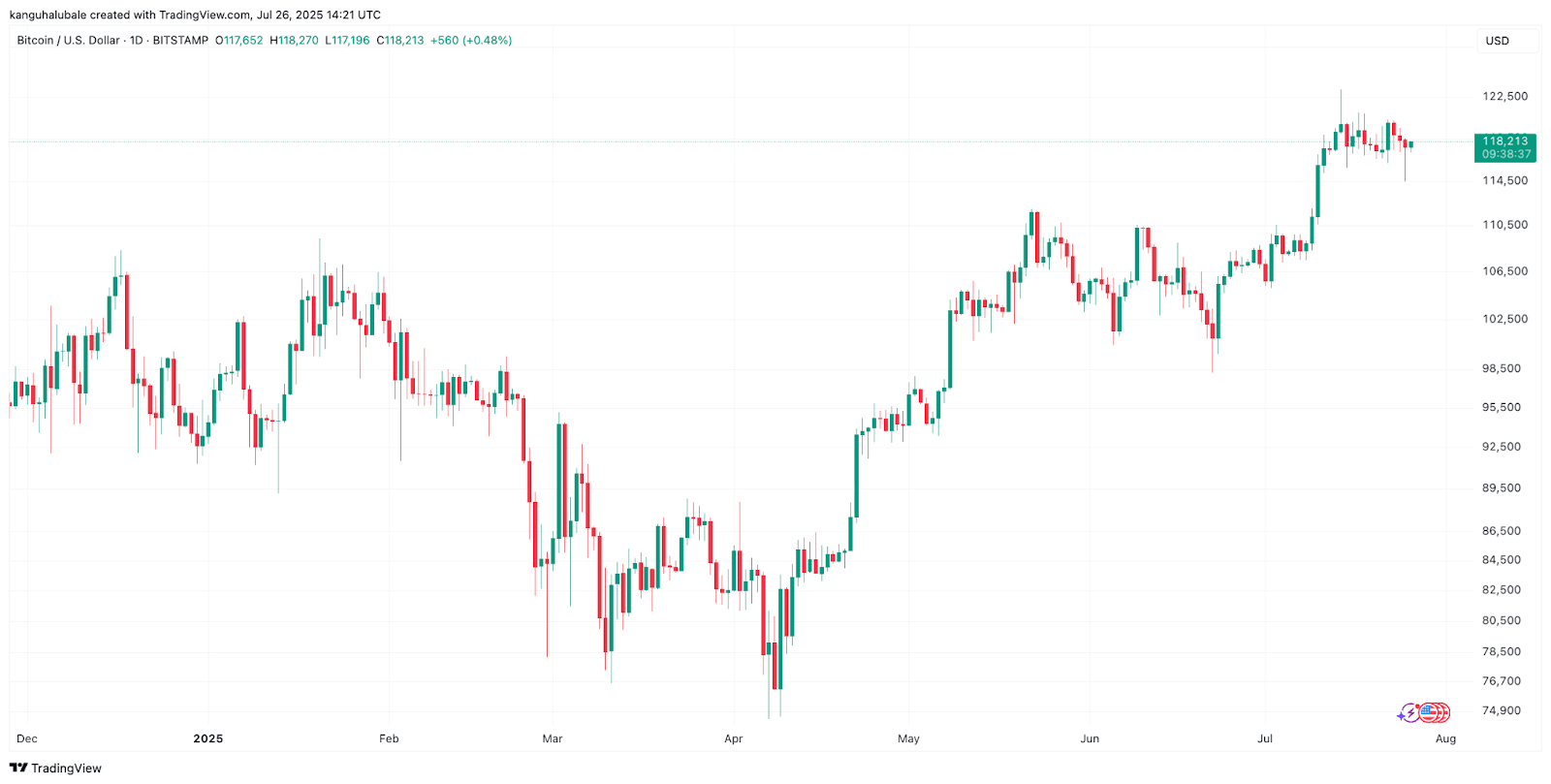Click the 122,500 price axis label
1551x784 pixels.
coord(1504,96)
